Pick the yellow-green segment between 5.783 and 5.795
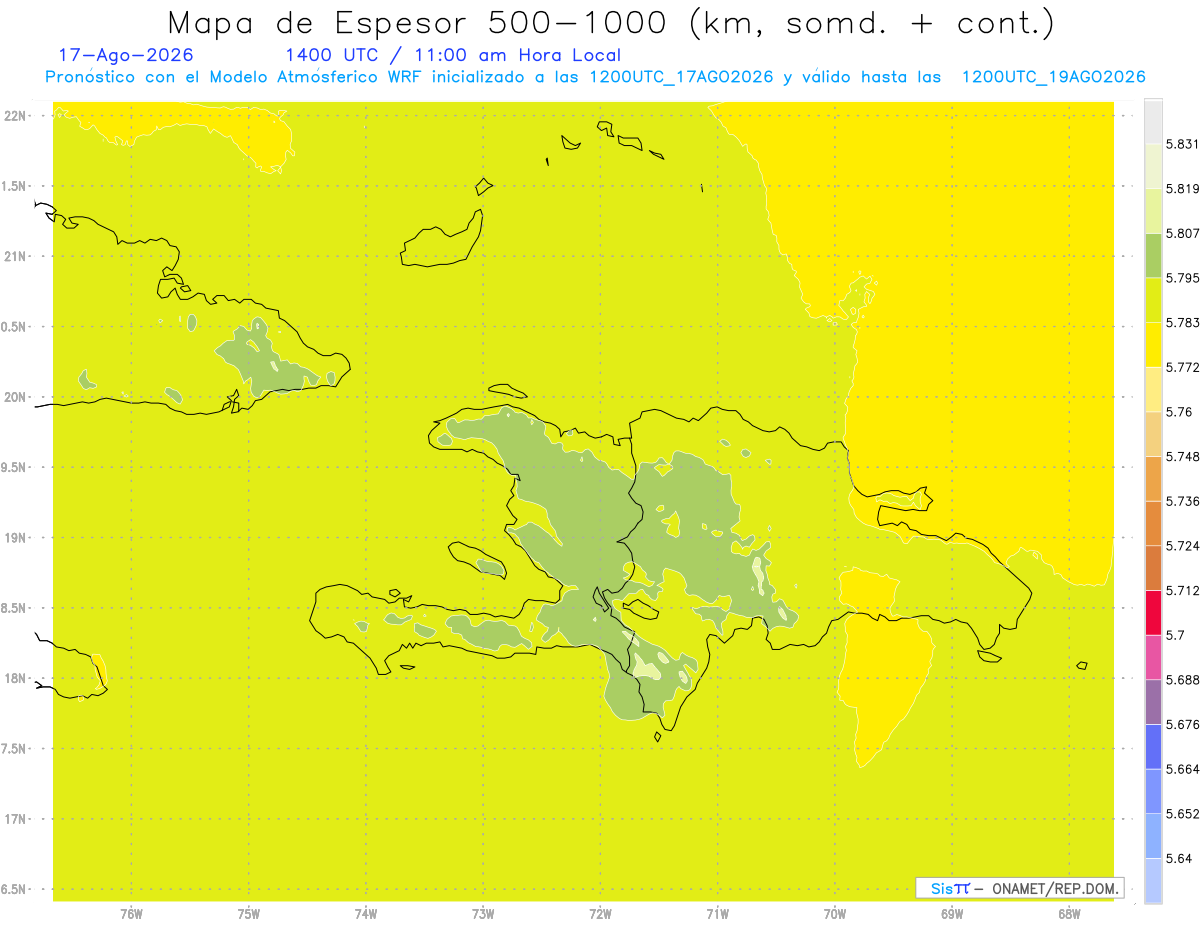The height and width of the screenshot is (927, 1200). 1153,300
